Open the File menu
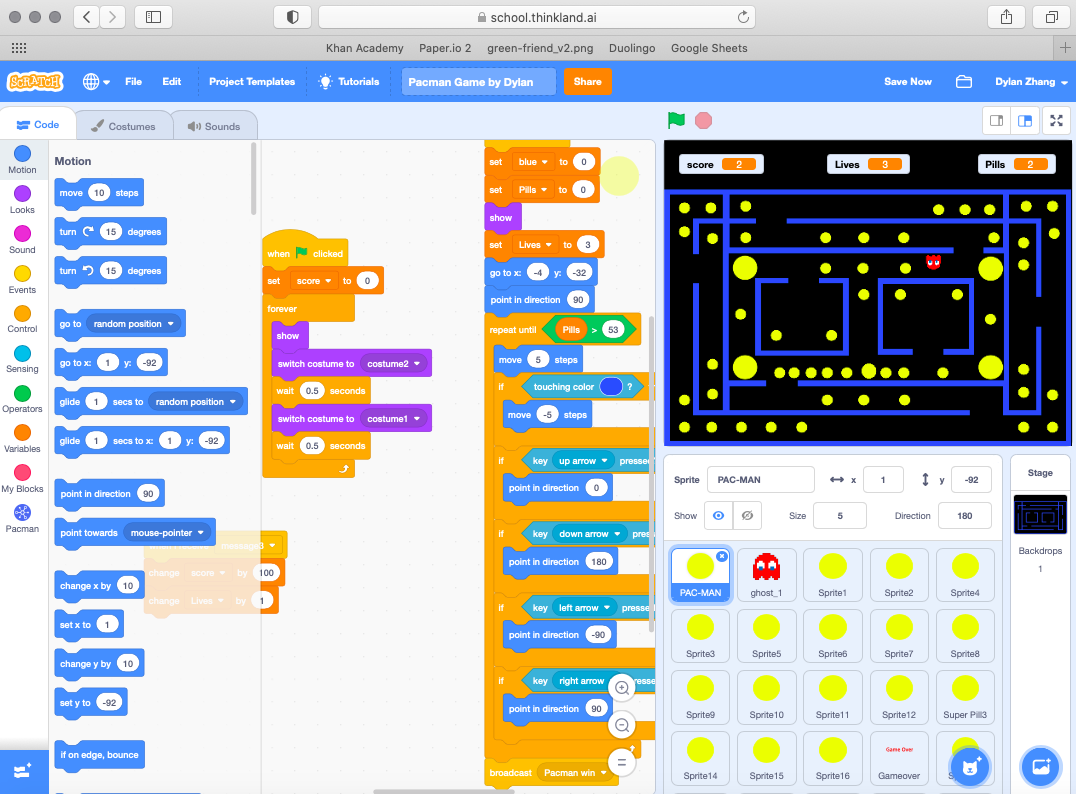This screenshot has height=794, width=1076. coord(133,82)
